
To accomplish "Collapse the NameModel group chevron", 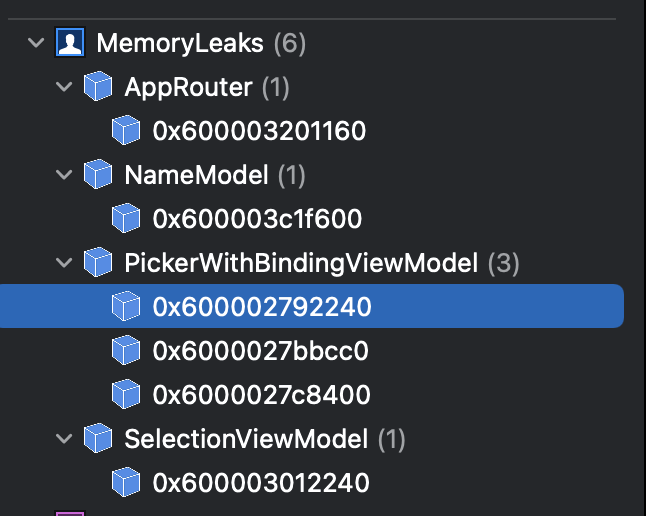I will 65,175.
